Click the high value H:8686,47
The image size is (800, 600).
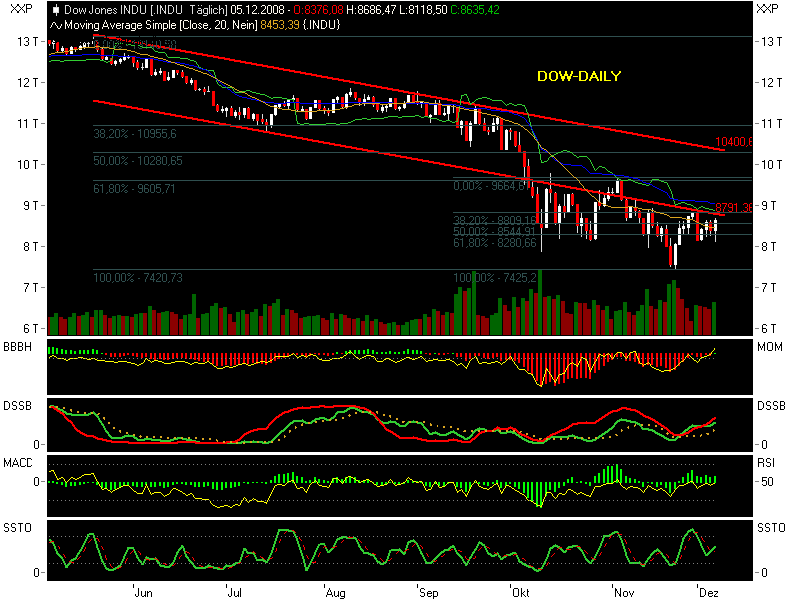(371, 10)
